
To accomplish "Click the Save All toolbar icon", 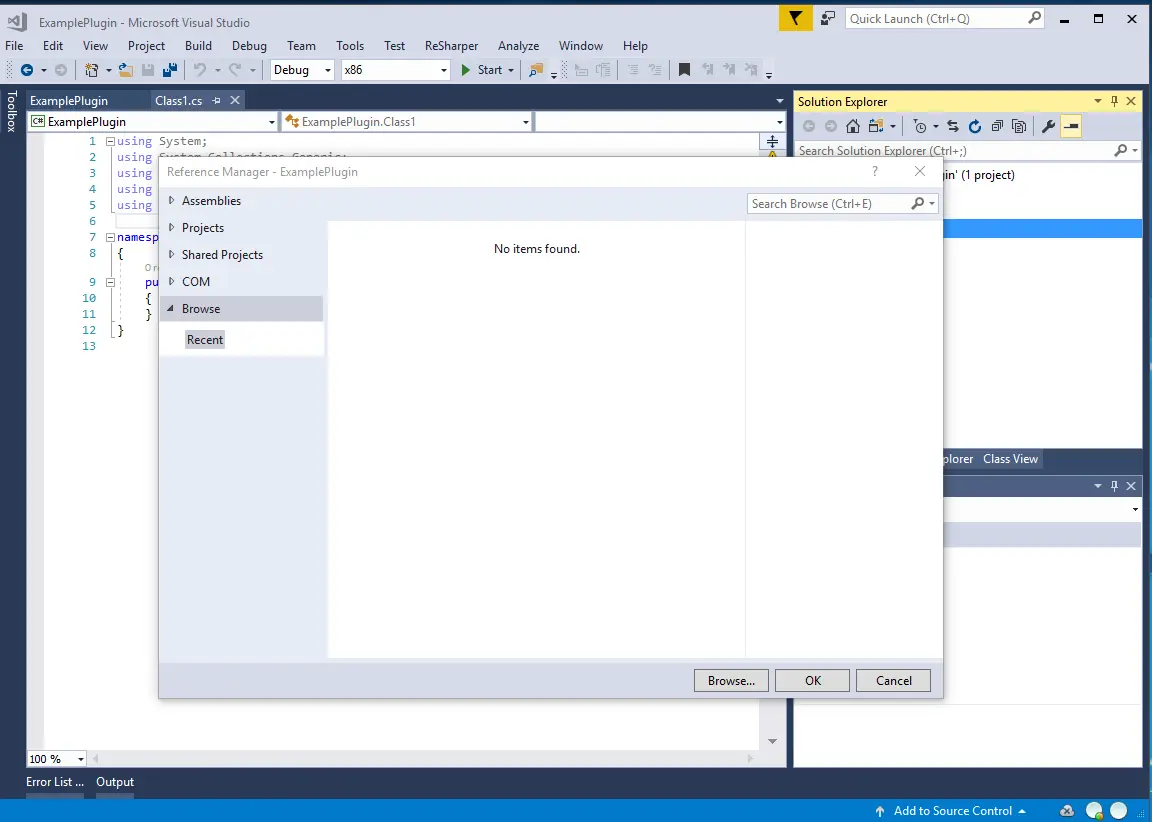I will tap(170, 70).
